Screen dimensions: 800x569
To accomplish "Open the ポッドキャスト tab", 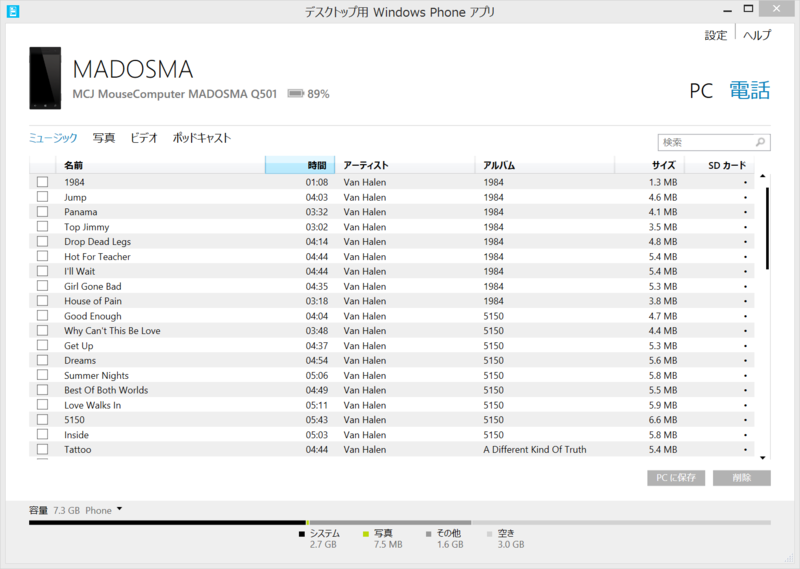I will point(202,138).
